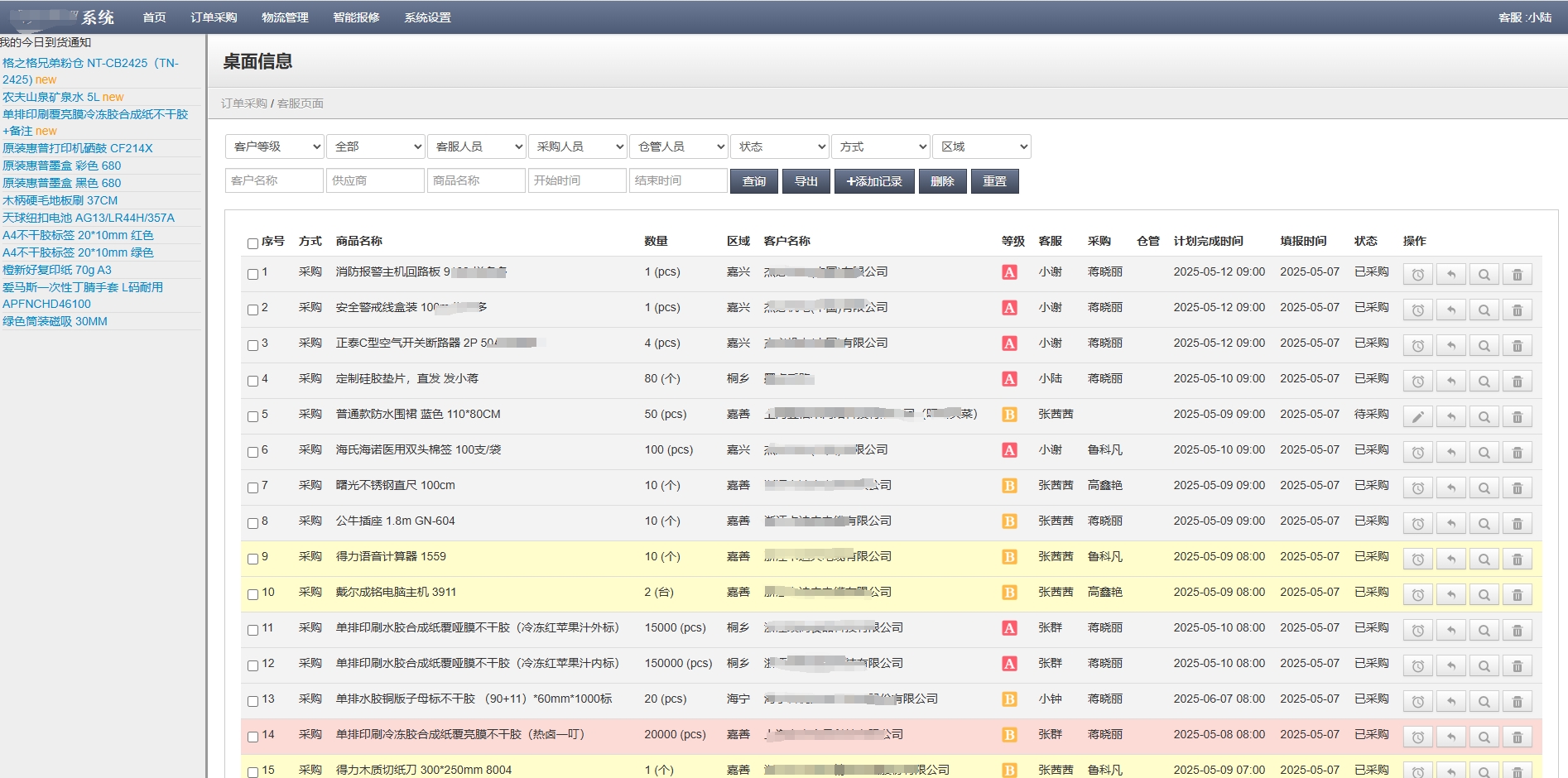
Task: Click the clock icon in row 4
Action: pos(1417,382)
